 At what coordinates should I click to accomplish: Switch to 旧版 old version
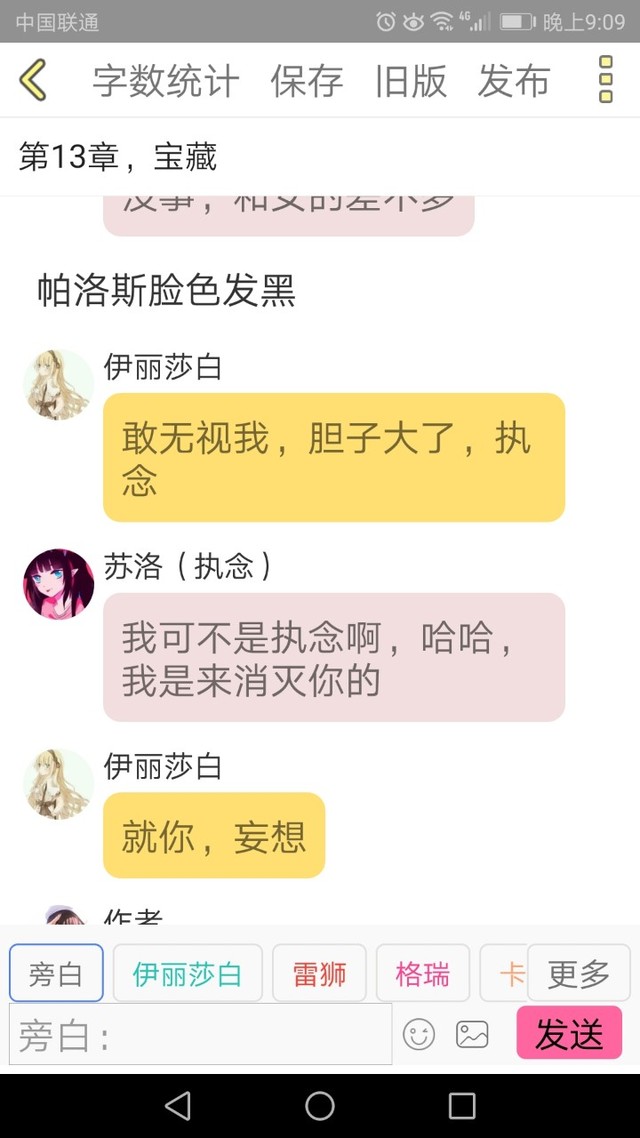[411, 81]
